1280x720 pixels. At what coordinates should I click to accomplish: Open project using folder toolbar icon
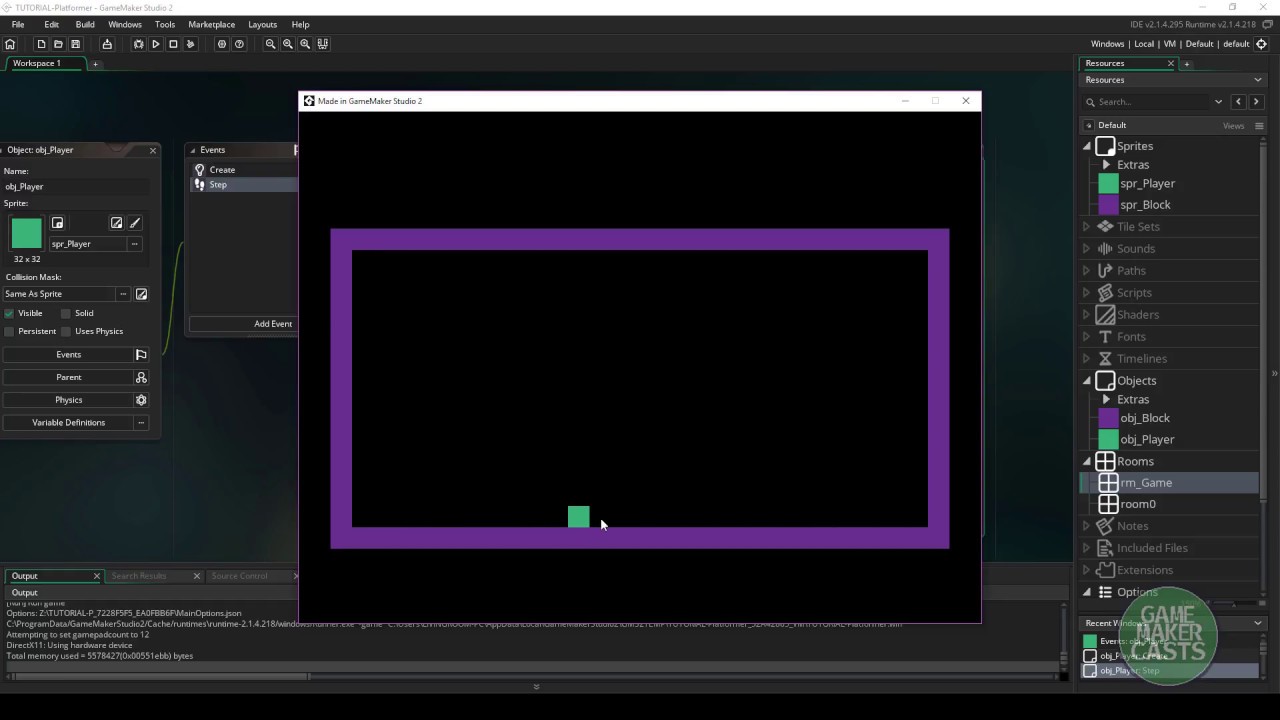click(58, 44)
